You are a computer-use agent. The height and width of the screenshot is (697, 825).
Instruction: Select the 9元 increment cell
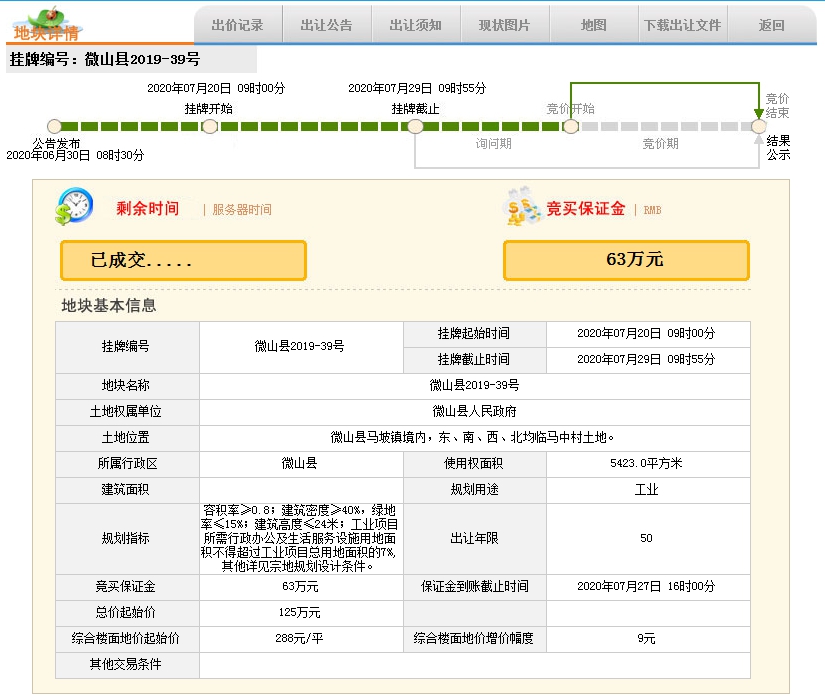[x=648, y=639]
